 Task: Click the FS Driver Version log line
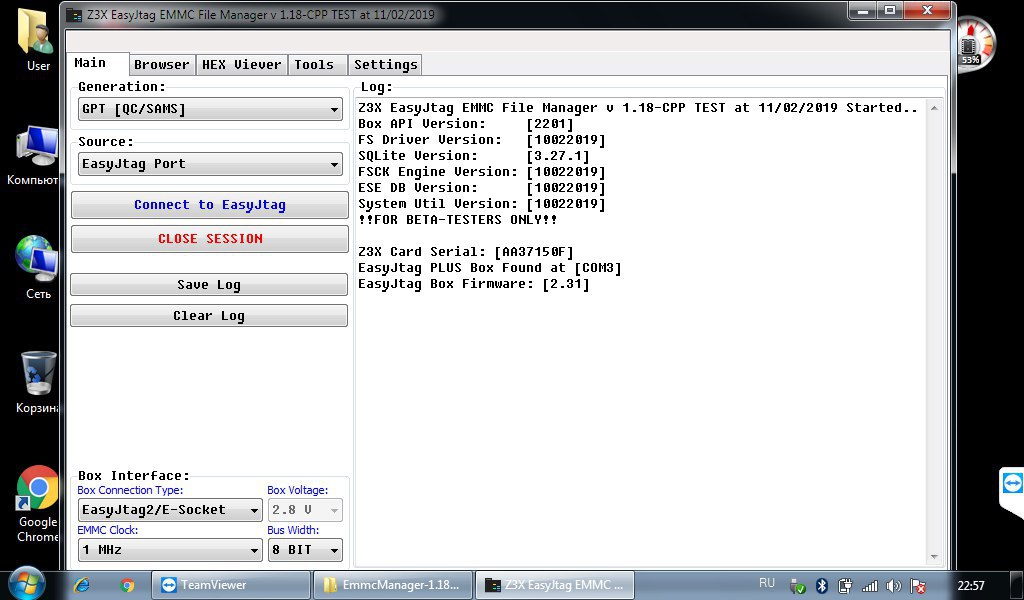[x=482, y=140]
